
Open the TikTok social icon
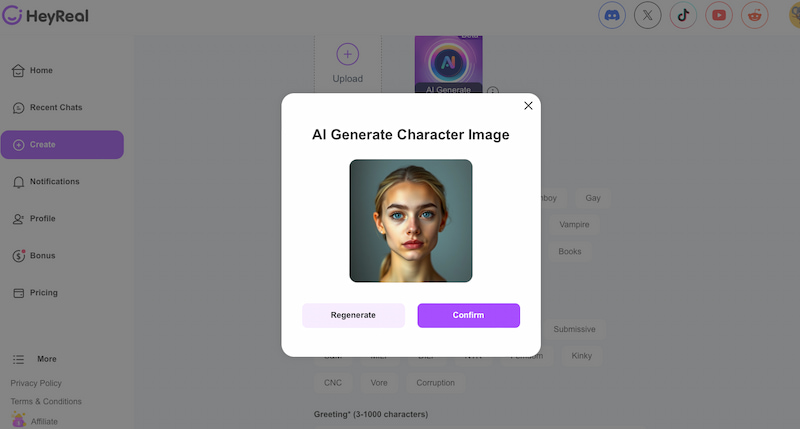tap(683, 15)
